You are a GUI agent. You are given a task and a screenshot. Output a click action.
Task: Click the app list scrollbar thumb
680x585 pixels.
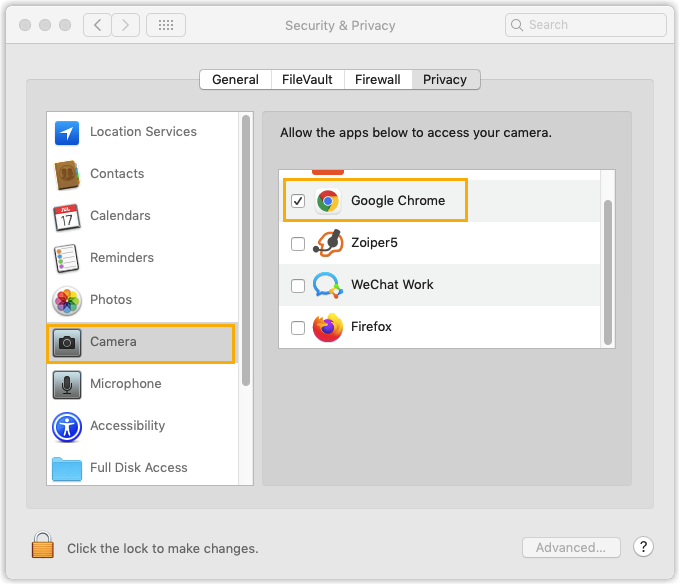click(x=608, y=272)
